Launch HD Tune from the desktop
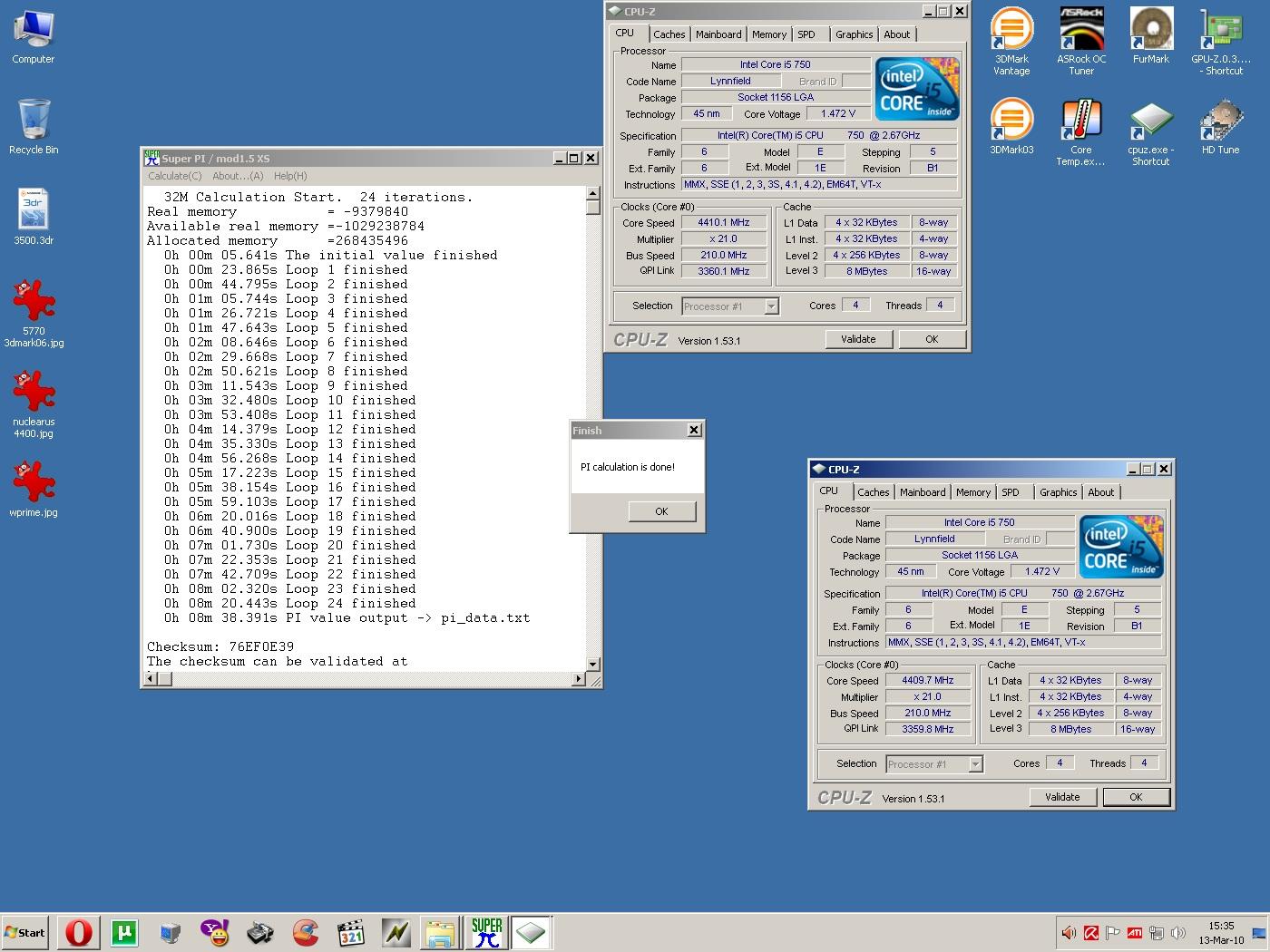This screenshot has width=1270, height=952. click(1221, 127)
